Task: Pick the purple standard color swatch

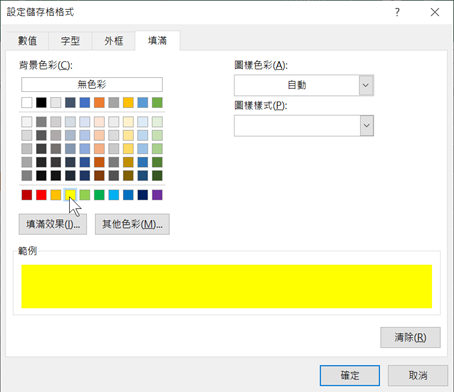Action: [x=157, y=195]
